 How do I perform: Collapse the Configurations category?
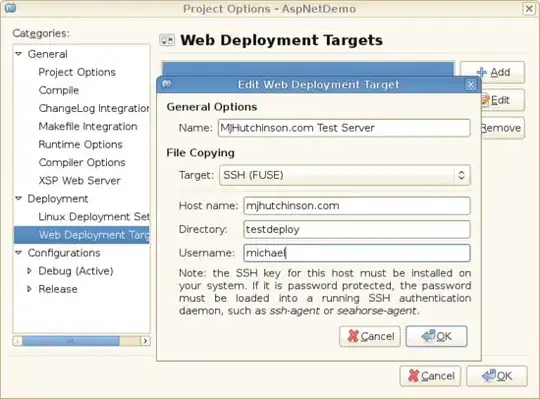coord(19,253)
